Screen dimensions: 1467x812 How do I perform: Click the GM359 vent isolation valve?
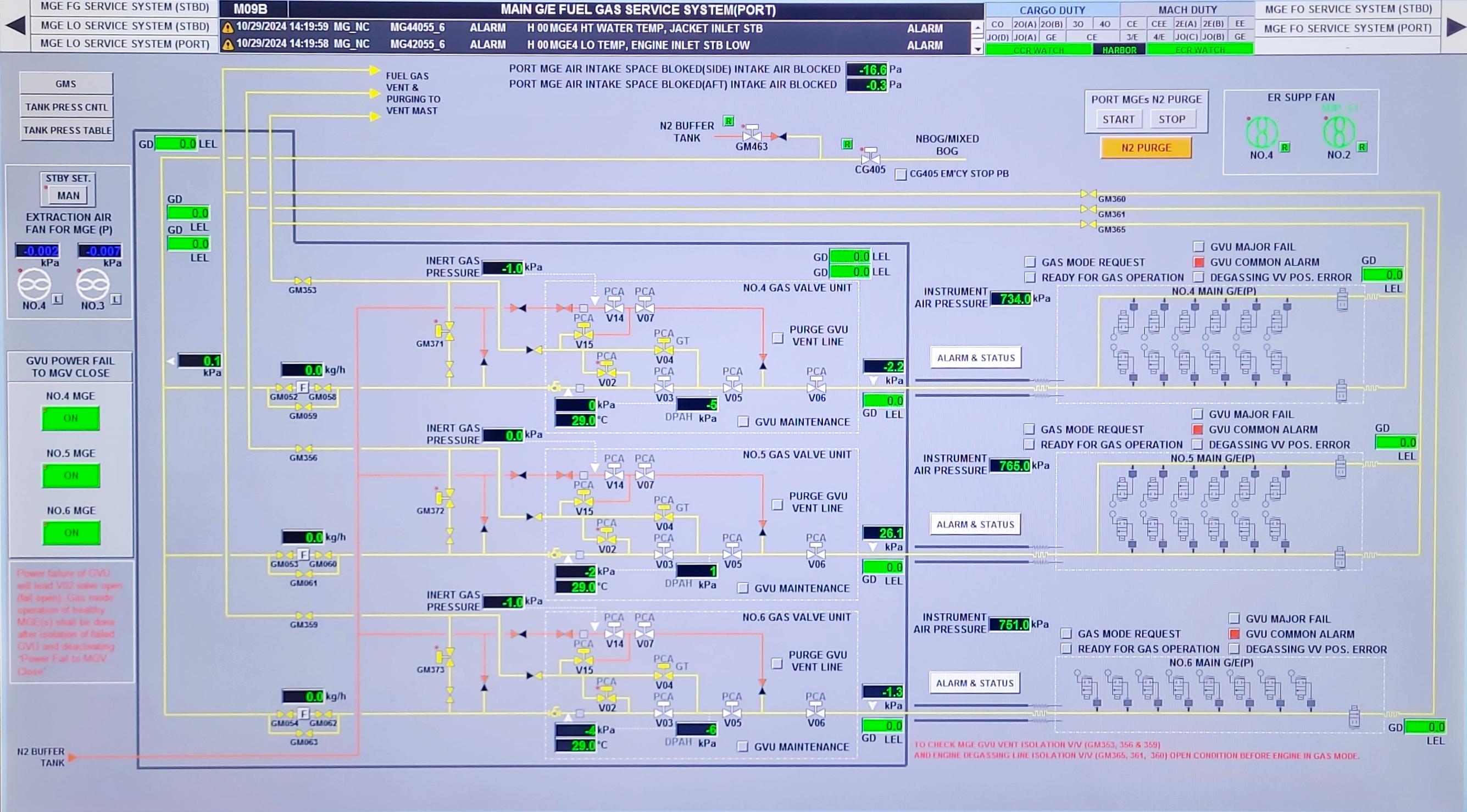(x=304, y=615)
